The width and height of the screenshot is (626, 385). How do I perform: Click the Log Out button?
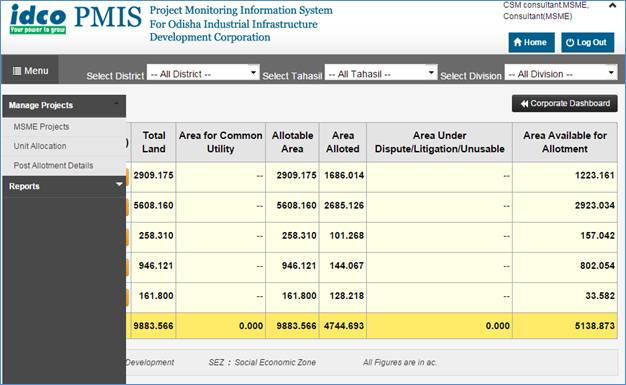(588, 42)
